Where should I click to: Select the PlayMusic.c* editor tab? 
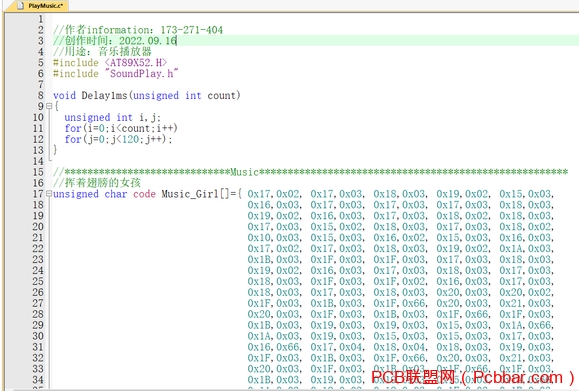coord(42,6)
